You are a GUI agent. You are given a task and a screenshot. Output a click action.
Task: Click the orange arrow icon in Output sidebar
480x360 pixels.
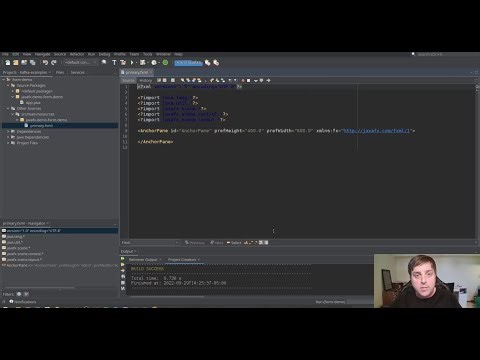point(123,270)
